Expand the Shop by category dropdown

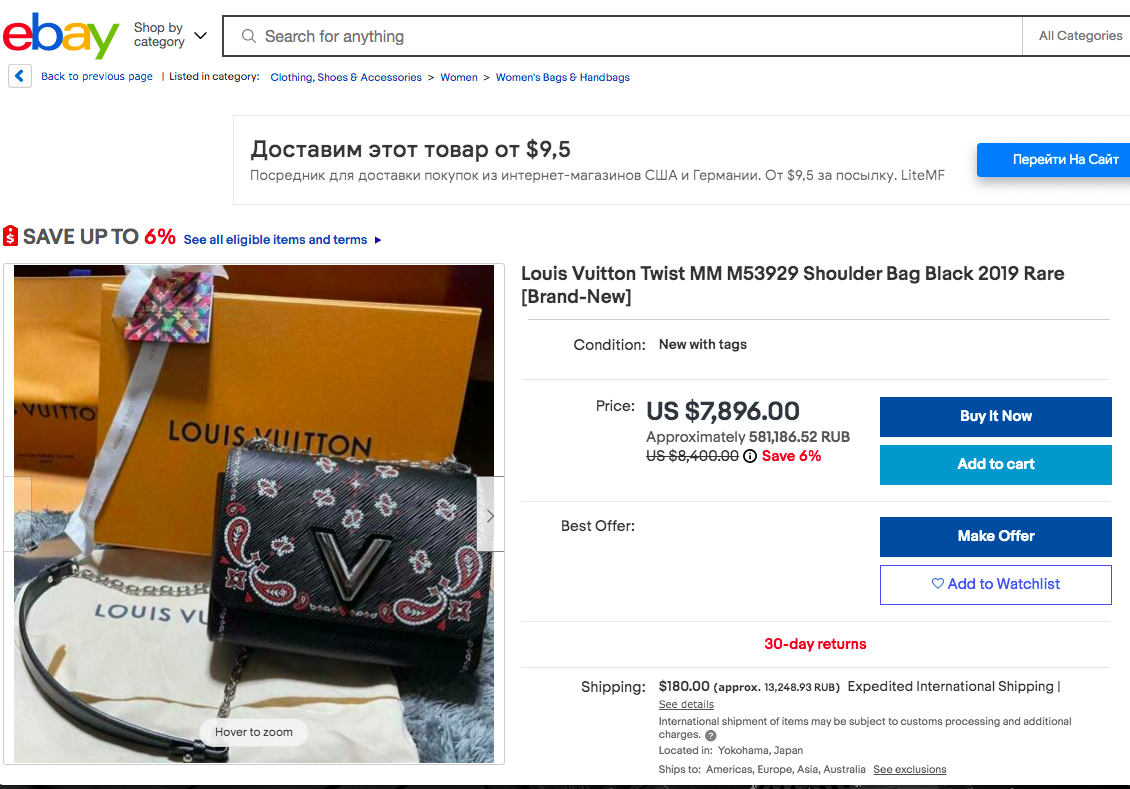(x=170, y=36)
